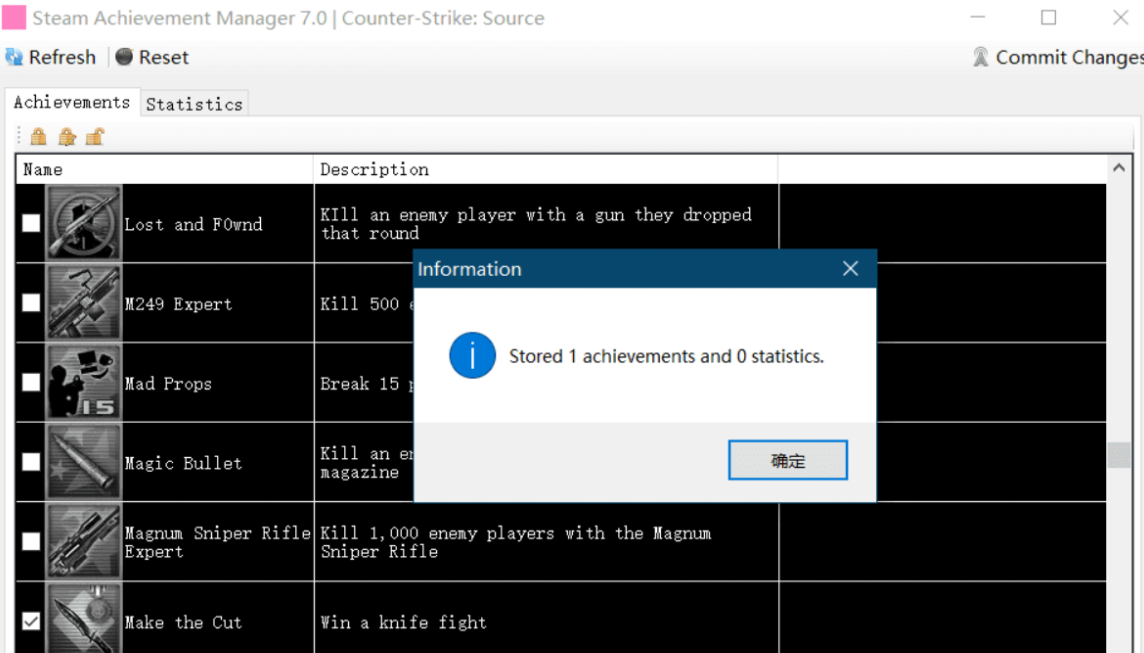This screenshot has width=1144, height=653.
Task: Select the Achievements tab
Action: (72, 102)
